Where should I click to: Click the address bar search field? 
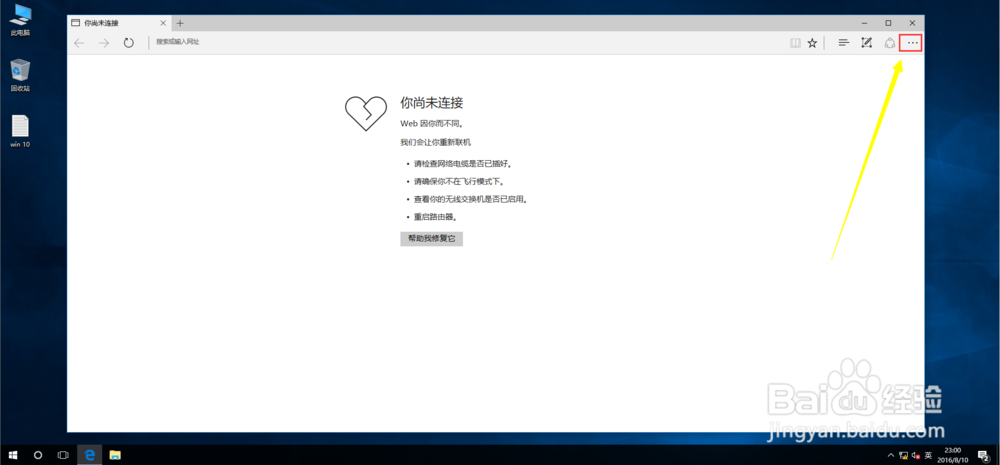pyautogui.click(x=469, y=42)
